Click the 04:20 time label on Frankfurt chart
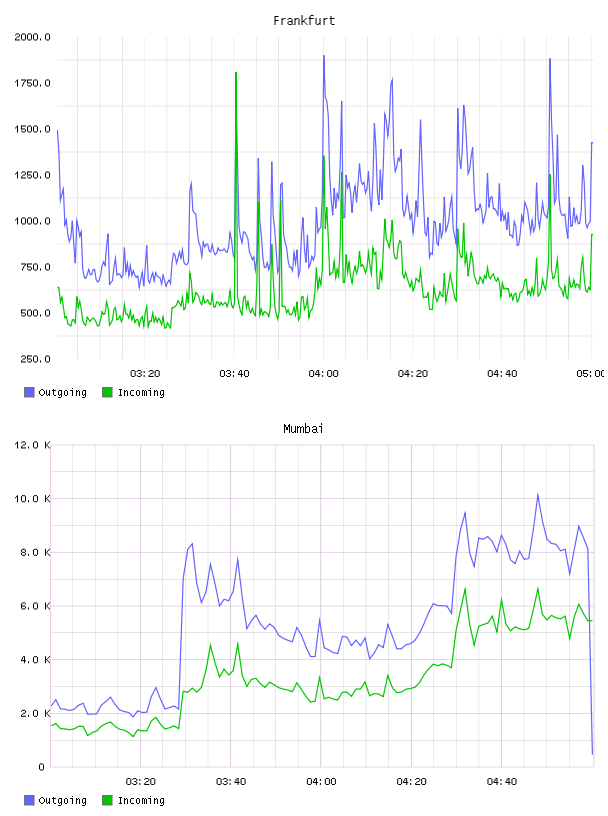The width and height of the screenshot is (608, 816). pyautogui.click(x=413, y=374)
